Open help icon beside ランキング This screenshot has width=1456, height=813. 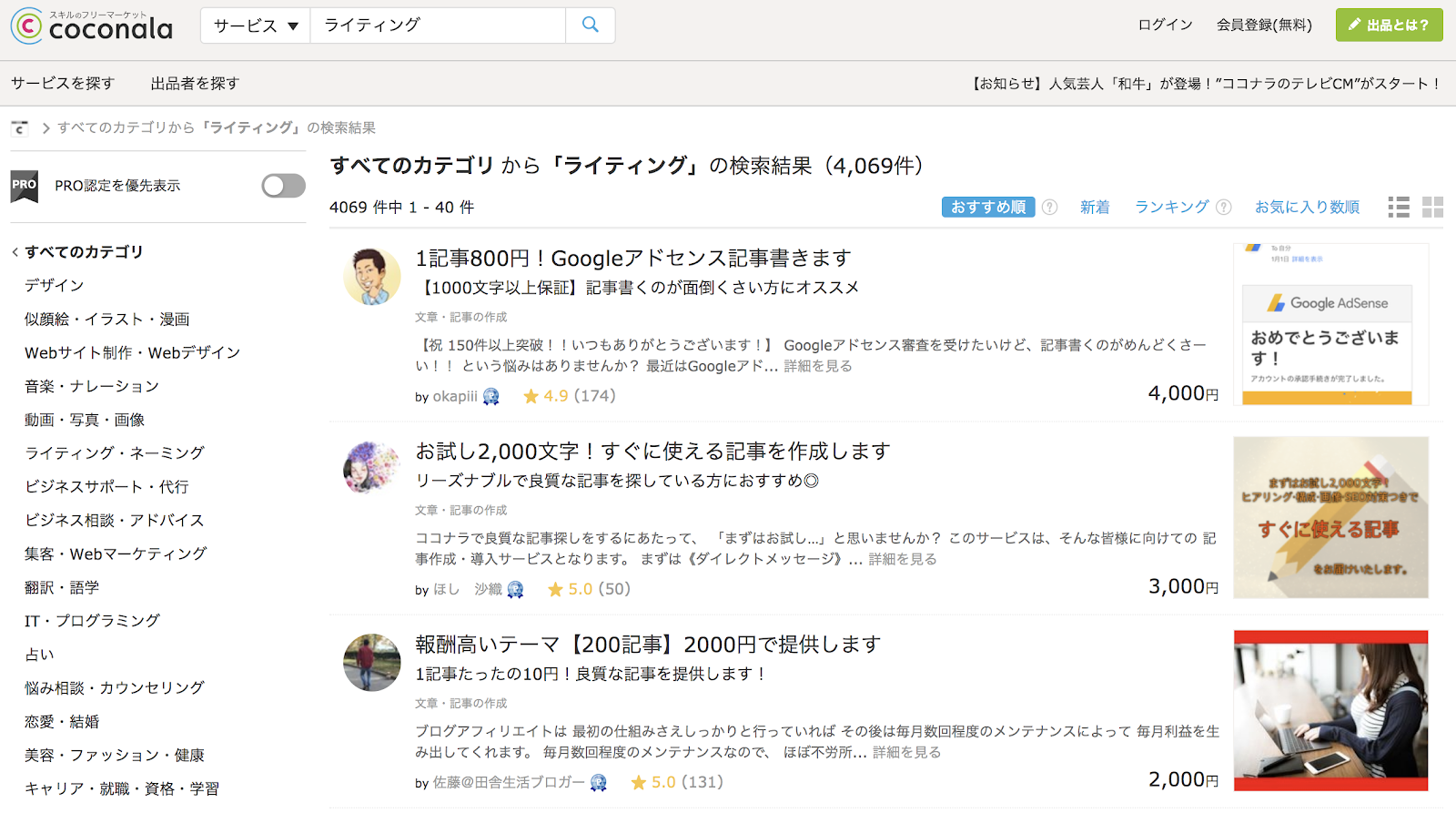(x=1224, y=208)
